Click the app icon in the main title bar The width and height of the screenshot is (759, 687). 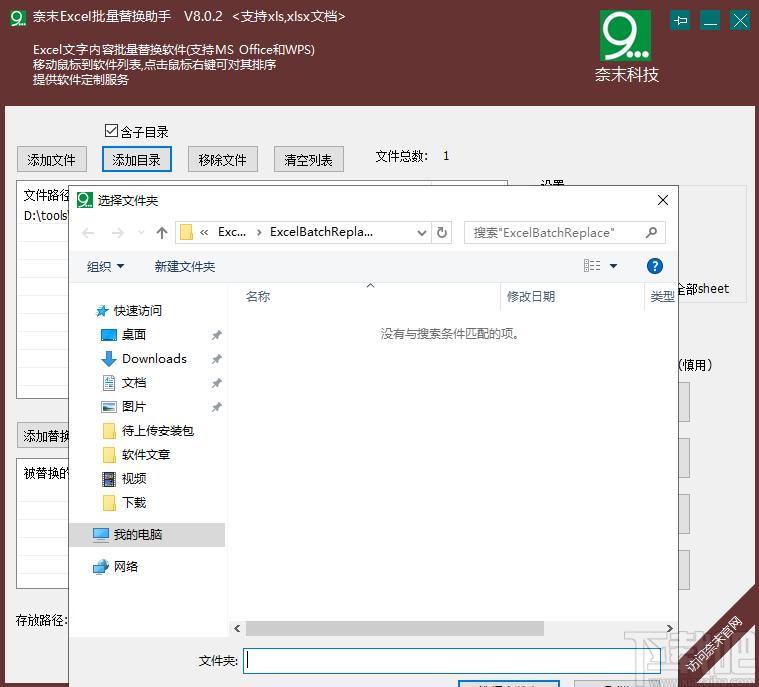[x=18, y=17]
